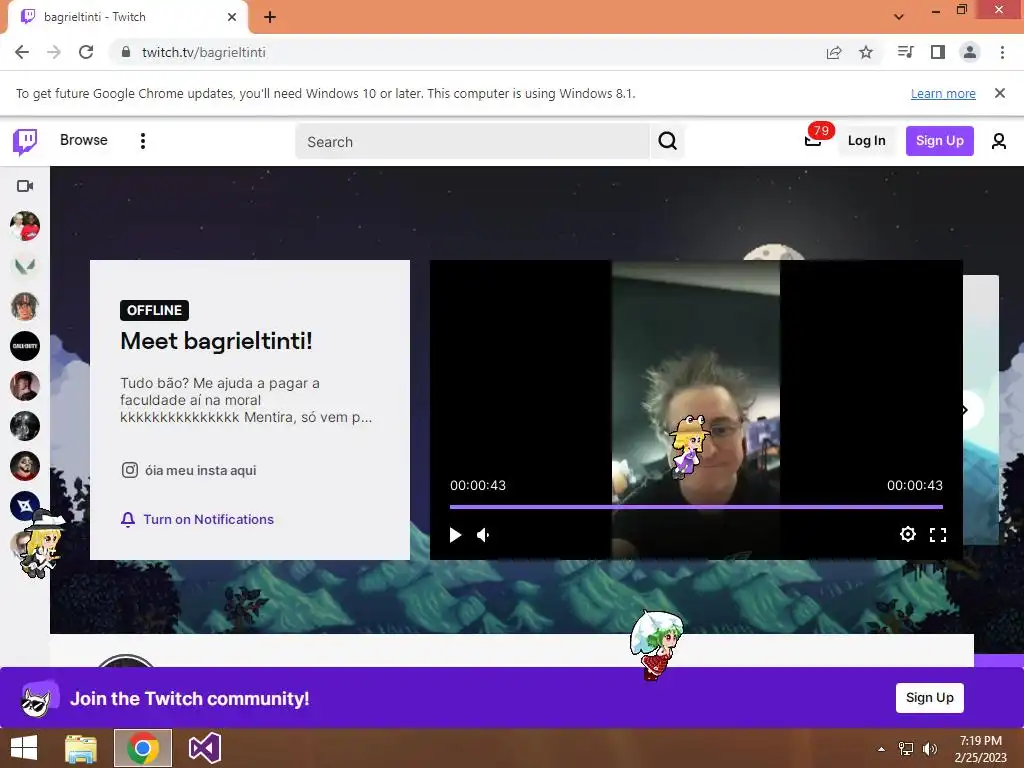
Task: Click the Log In button
Action: (x=866, y=140)
